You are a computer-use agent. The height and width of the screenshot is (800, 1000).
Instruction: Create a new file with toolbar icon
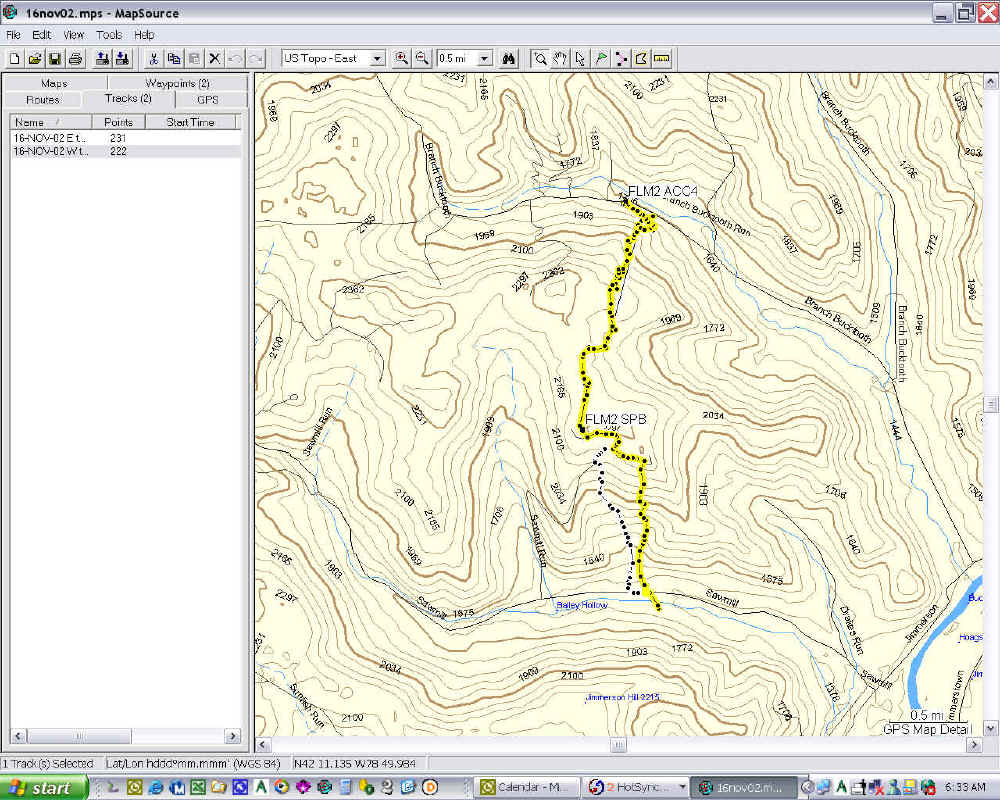coord(15,59)
